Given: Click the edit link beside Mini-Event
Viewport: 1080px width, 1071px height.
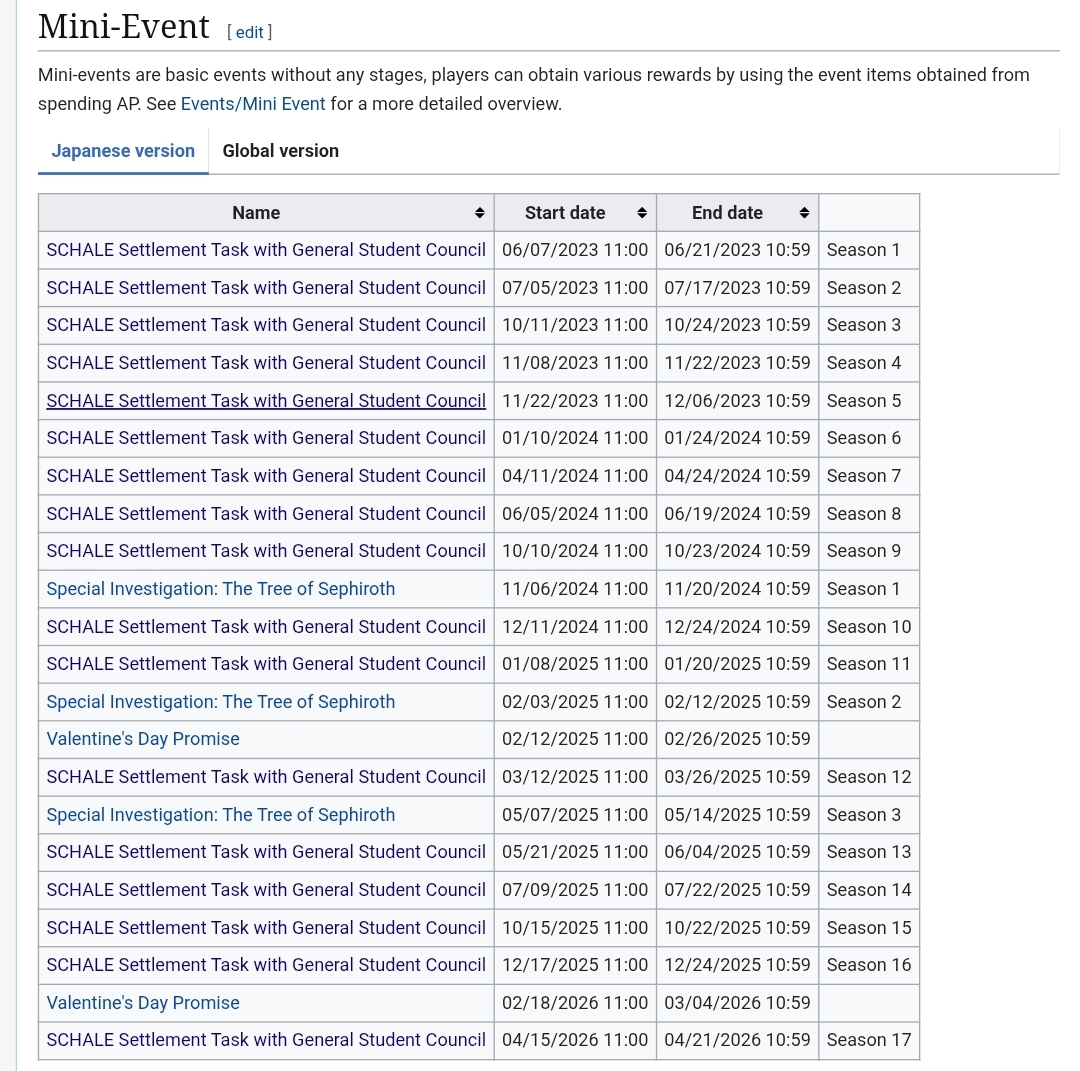Looking at the screenshot, I should 249,32.
